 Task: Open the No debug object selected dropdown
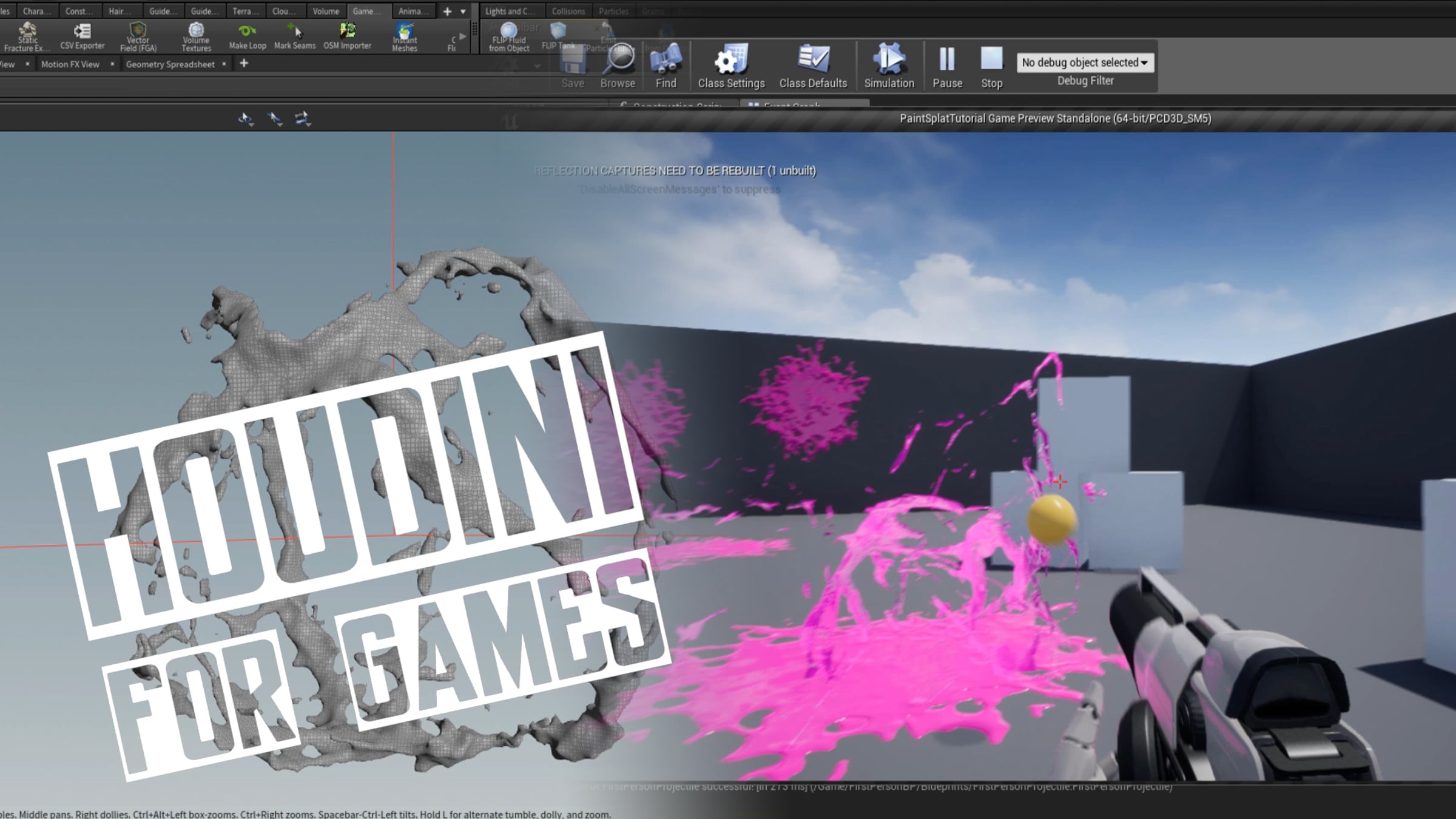point(1085,62)
